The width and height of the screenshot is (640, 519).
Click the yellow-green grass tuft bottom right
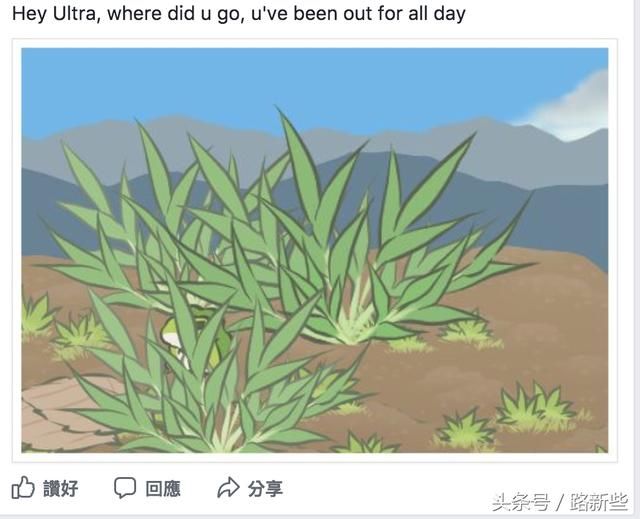tap(539, 406)
